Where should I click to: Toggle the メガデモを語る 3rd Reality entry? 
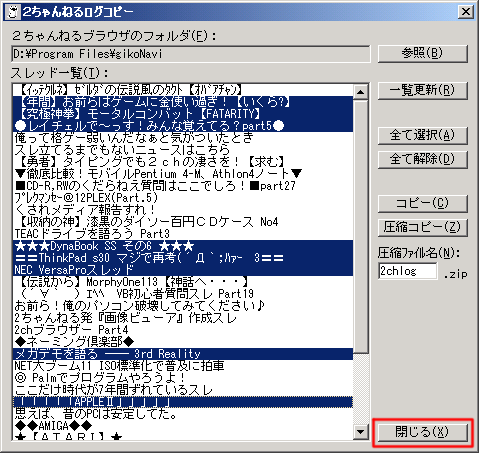click(x=183, y=354)
